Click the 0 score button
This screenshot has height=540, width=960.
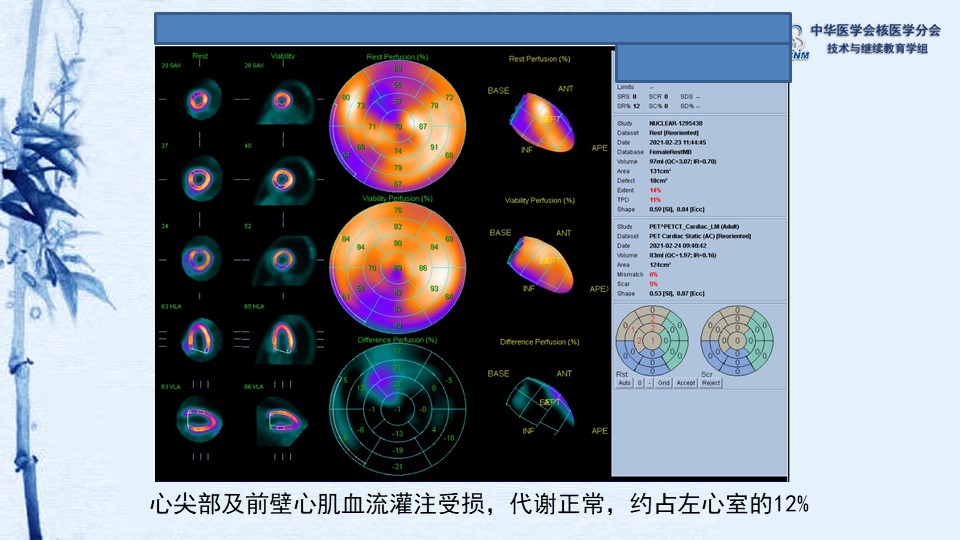[640, 383]
